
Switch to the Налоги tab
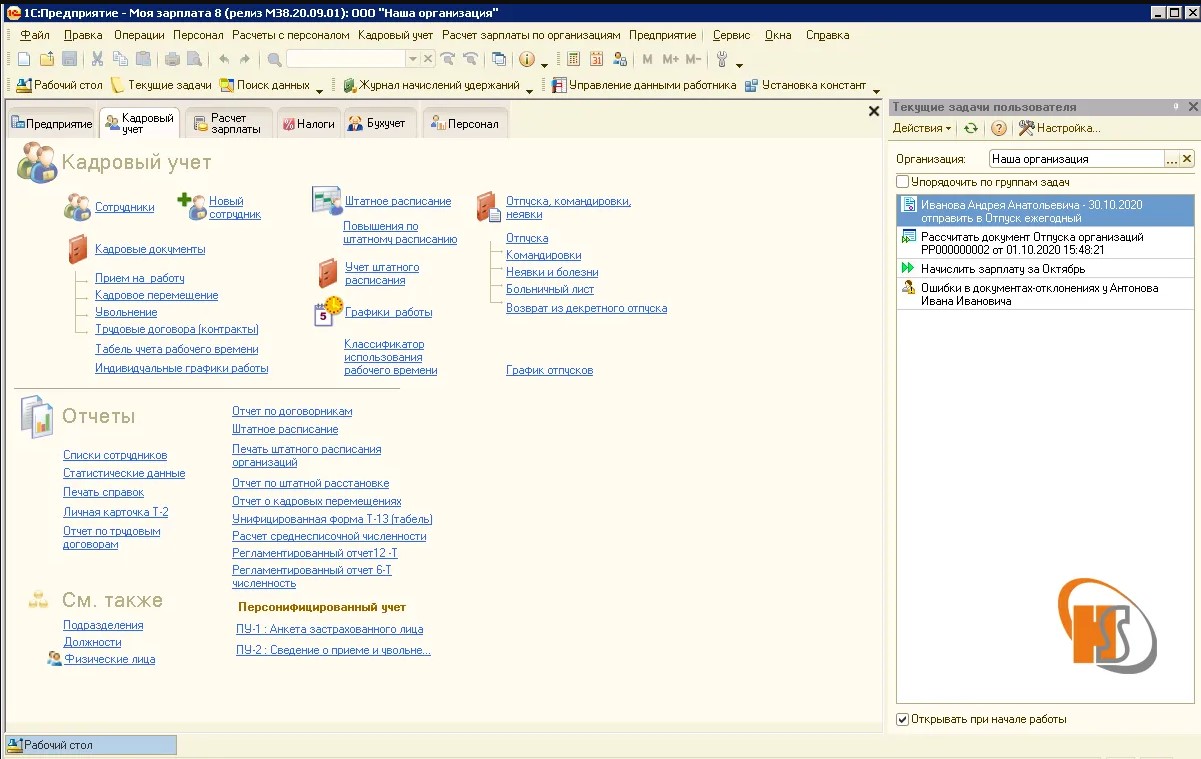308,124
